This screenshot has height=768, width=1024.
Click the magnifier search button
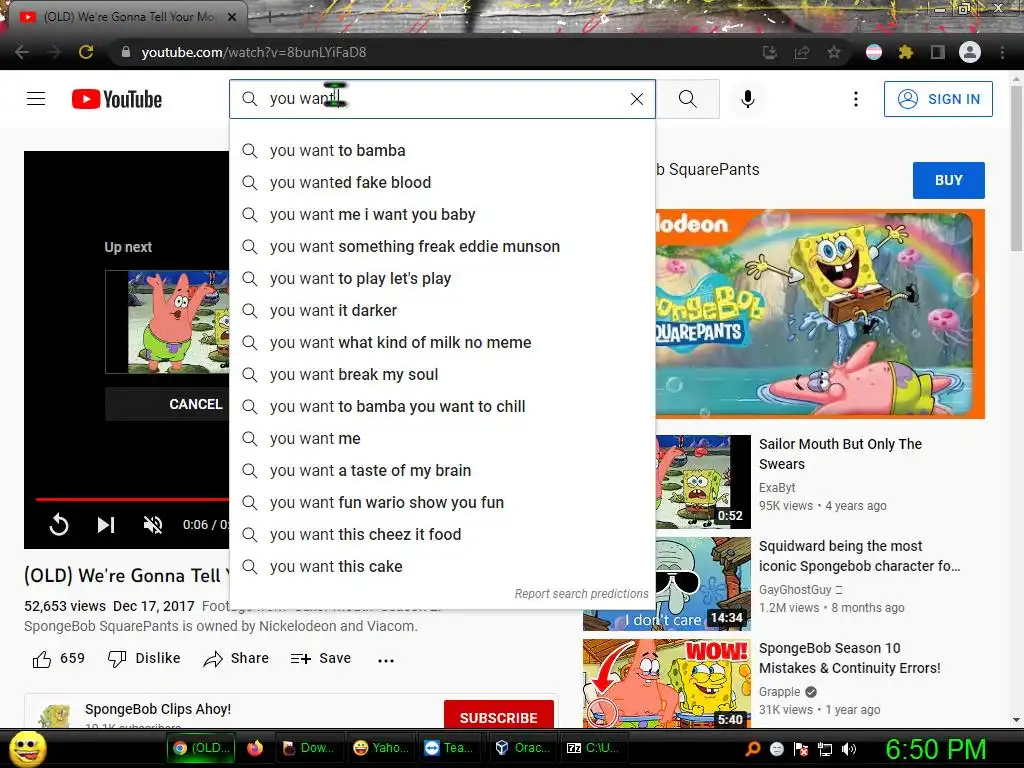(687, 99)
